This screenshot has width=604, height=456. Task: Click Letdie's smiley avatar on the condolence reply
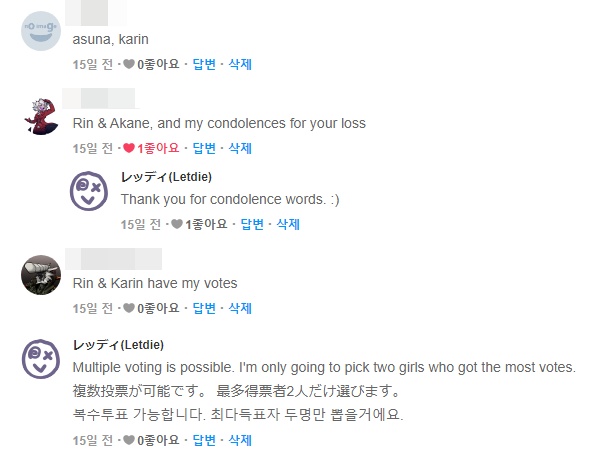(x=89, y=191)
